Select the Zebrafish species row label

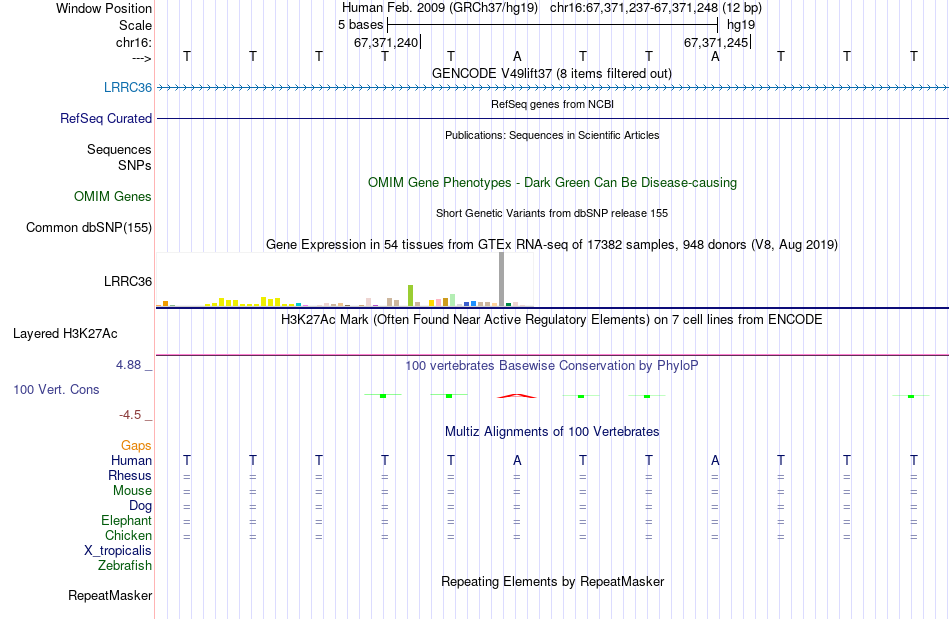pyautogui.click(x=125, y=565)
